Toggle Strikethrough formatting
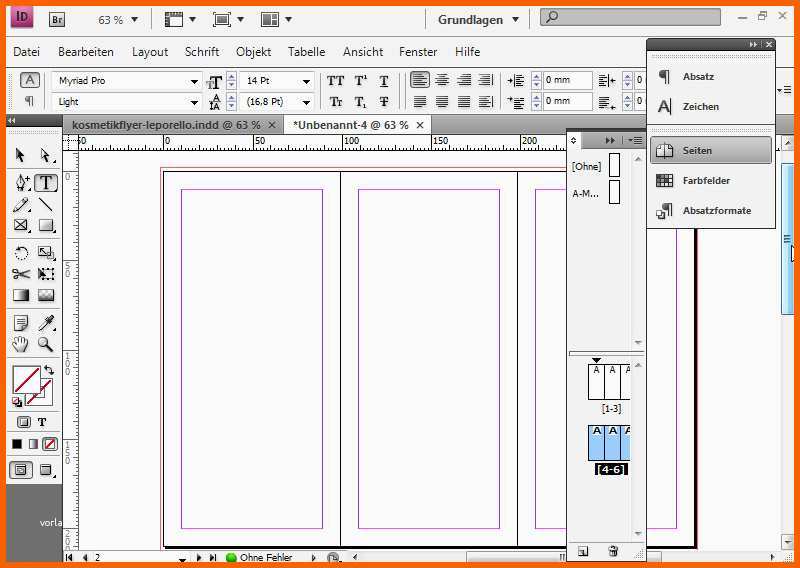 pos(384,102)
